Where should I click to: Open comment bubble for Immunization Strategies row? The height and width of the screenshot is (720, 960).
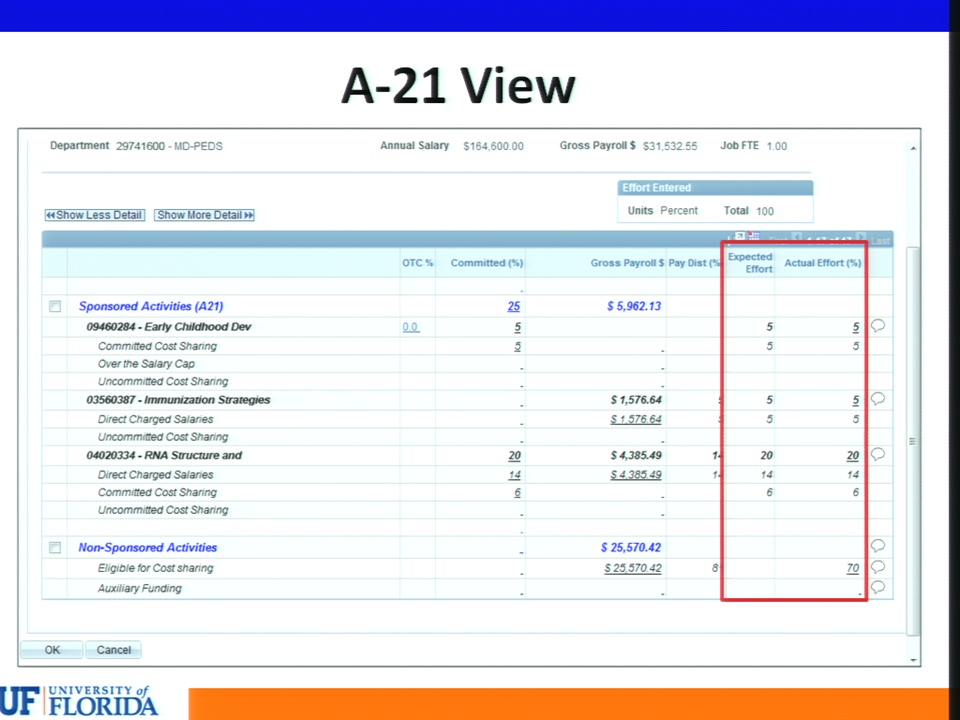(x=878, y=399)
